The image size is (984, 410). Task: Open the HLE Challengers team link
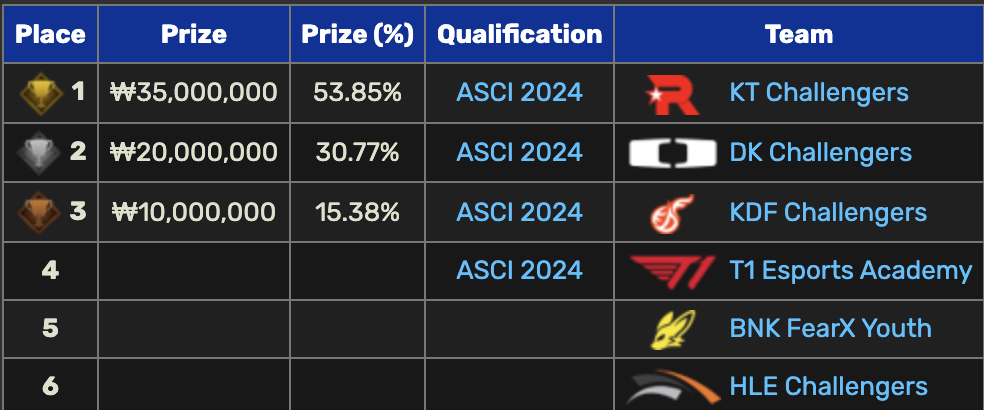(828, 387)
